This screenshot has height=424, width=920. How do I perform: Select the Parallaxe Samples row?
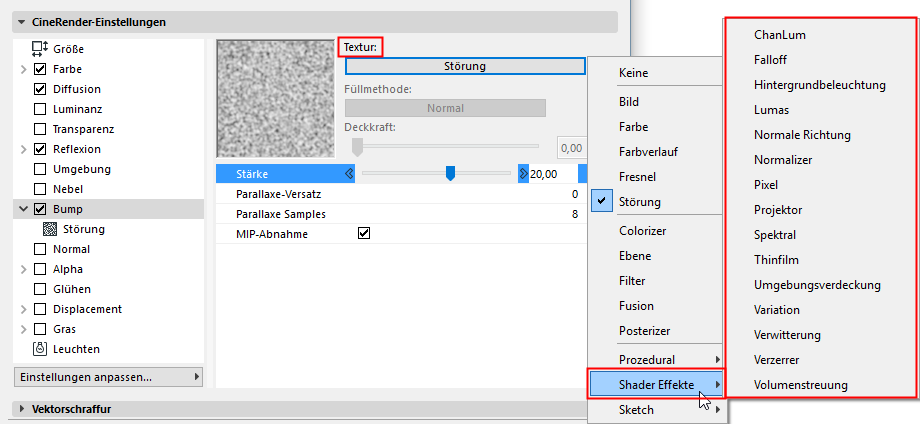click(401, 214)
